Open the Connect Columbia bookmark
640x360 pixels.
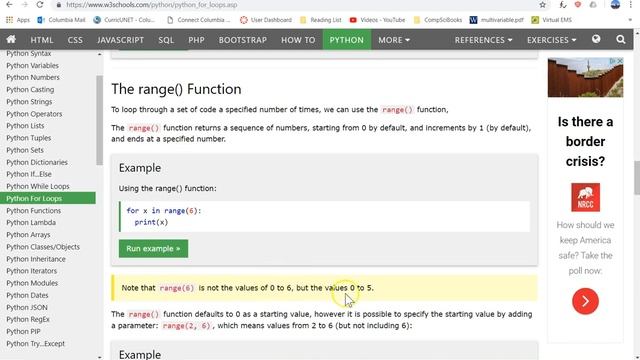click(199, 20)
